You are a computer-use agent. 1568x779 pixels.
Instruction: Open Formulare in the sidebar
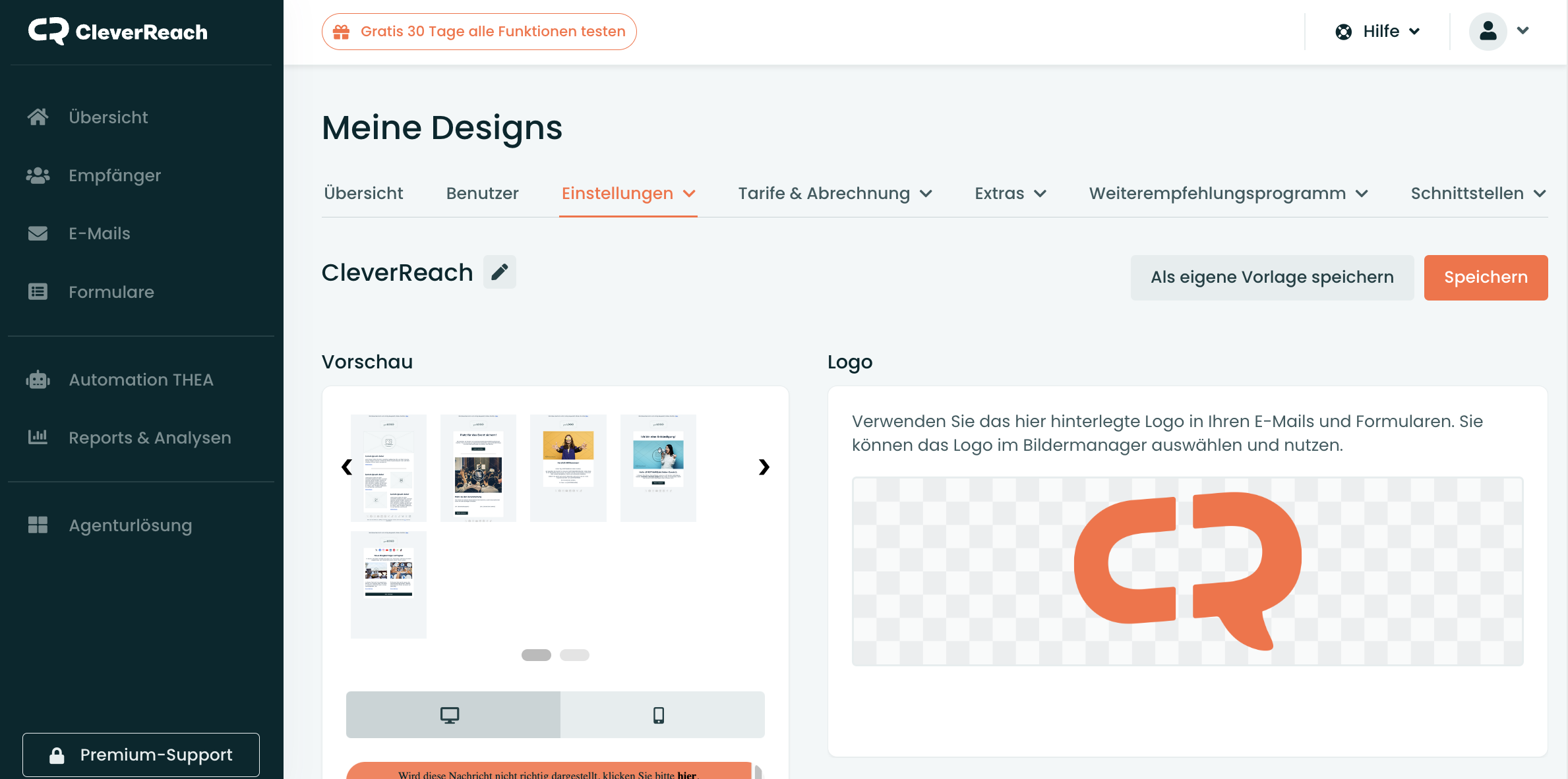[x=111, y=291]
